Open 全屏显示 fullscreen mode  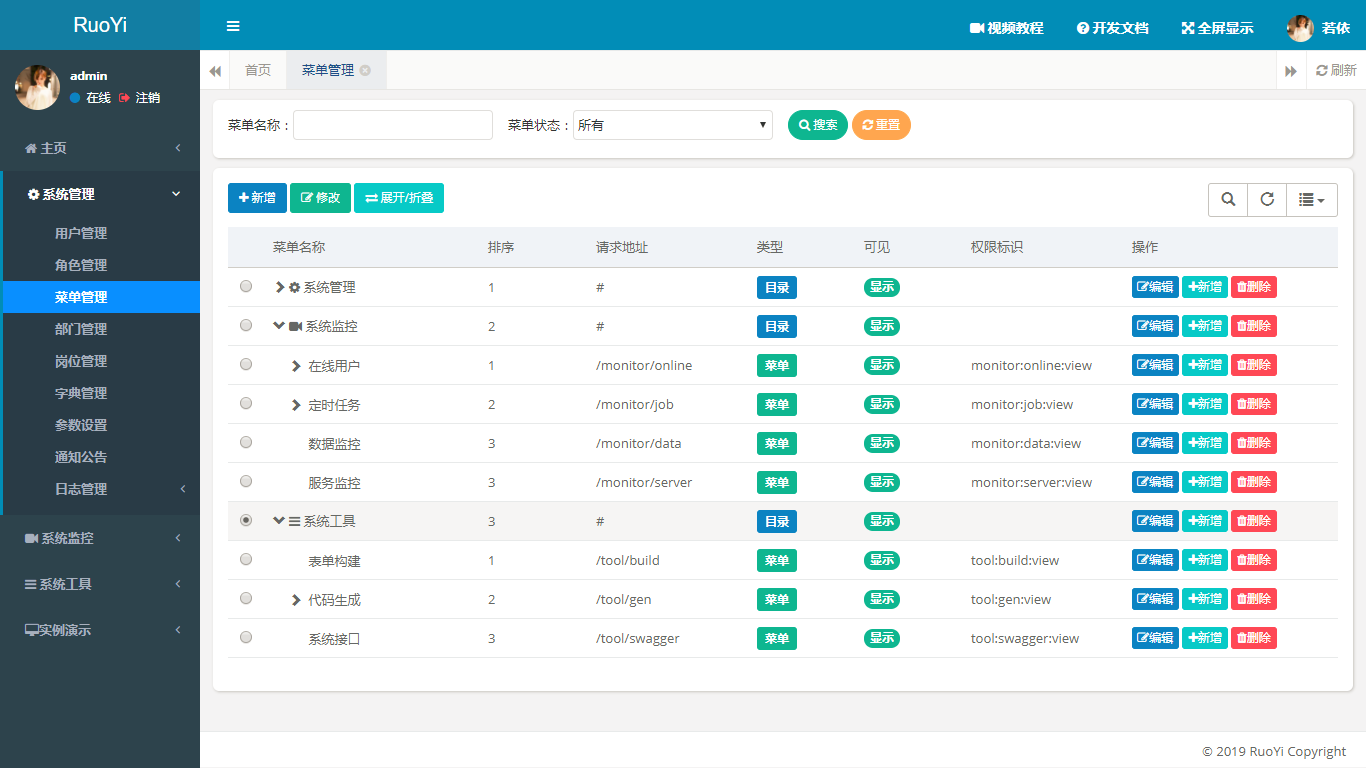pyautogui.click(x=1217, y=28)
